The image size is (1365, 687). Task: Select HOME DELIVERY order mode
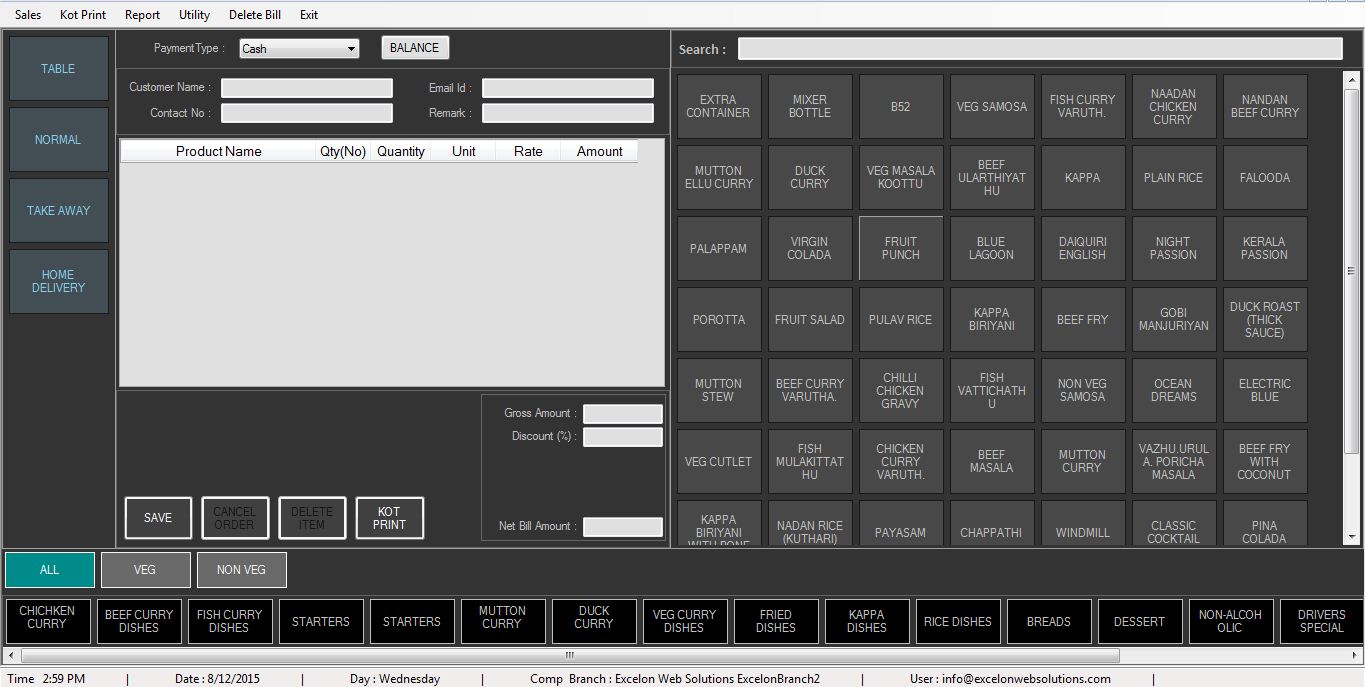point(58,281)
